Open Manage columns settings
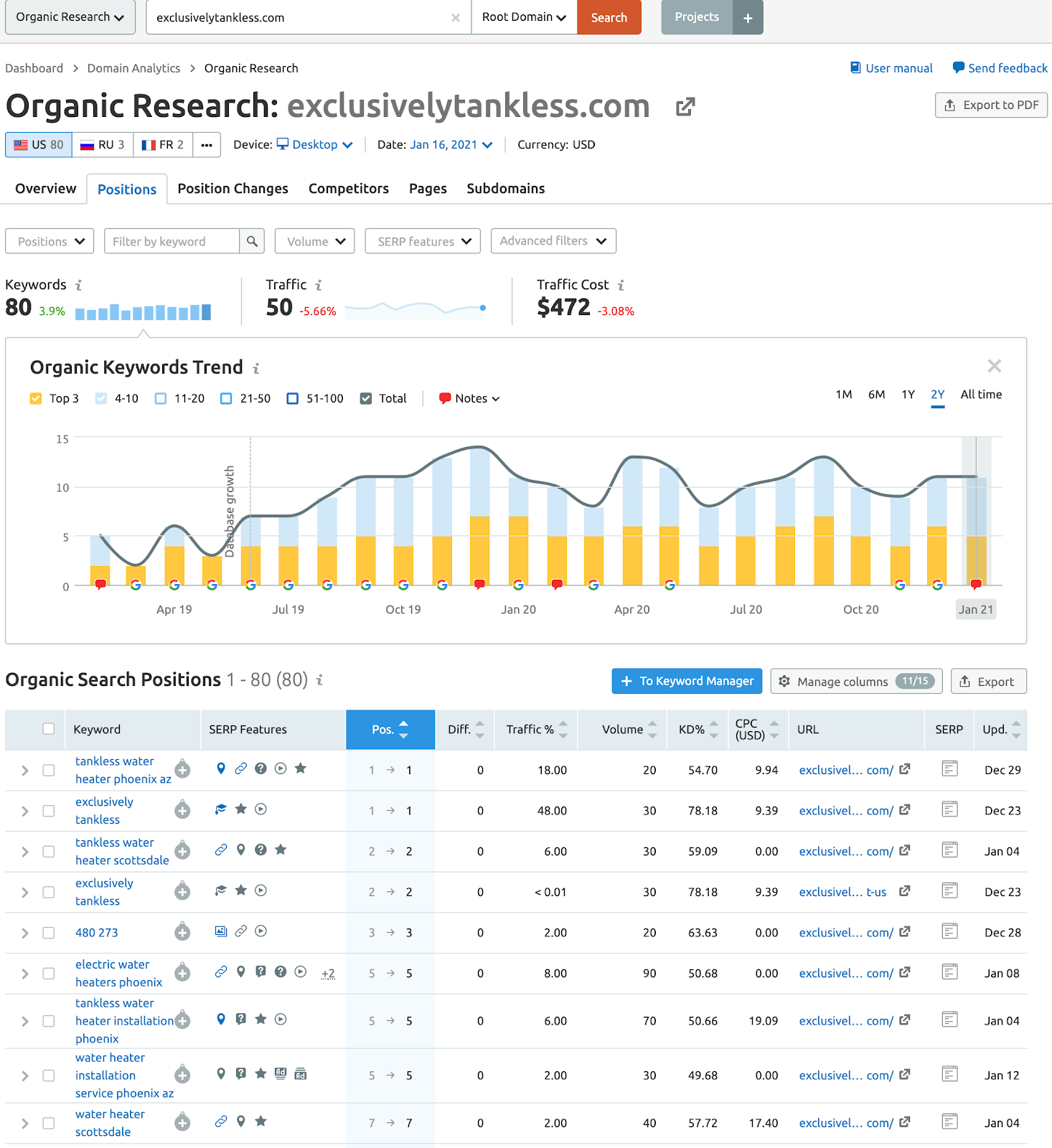This screenshot has height=1148, width=1052. click(x=857, y=681)
